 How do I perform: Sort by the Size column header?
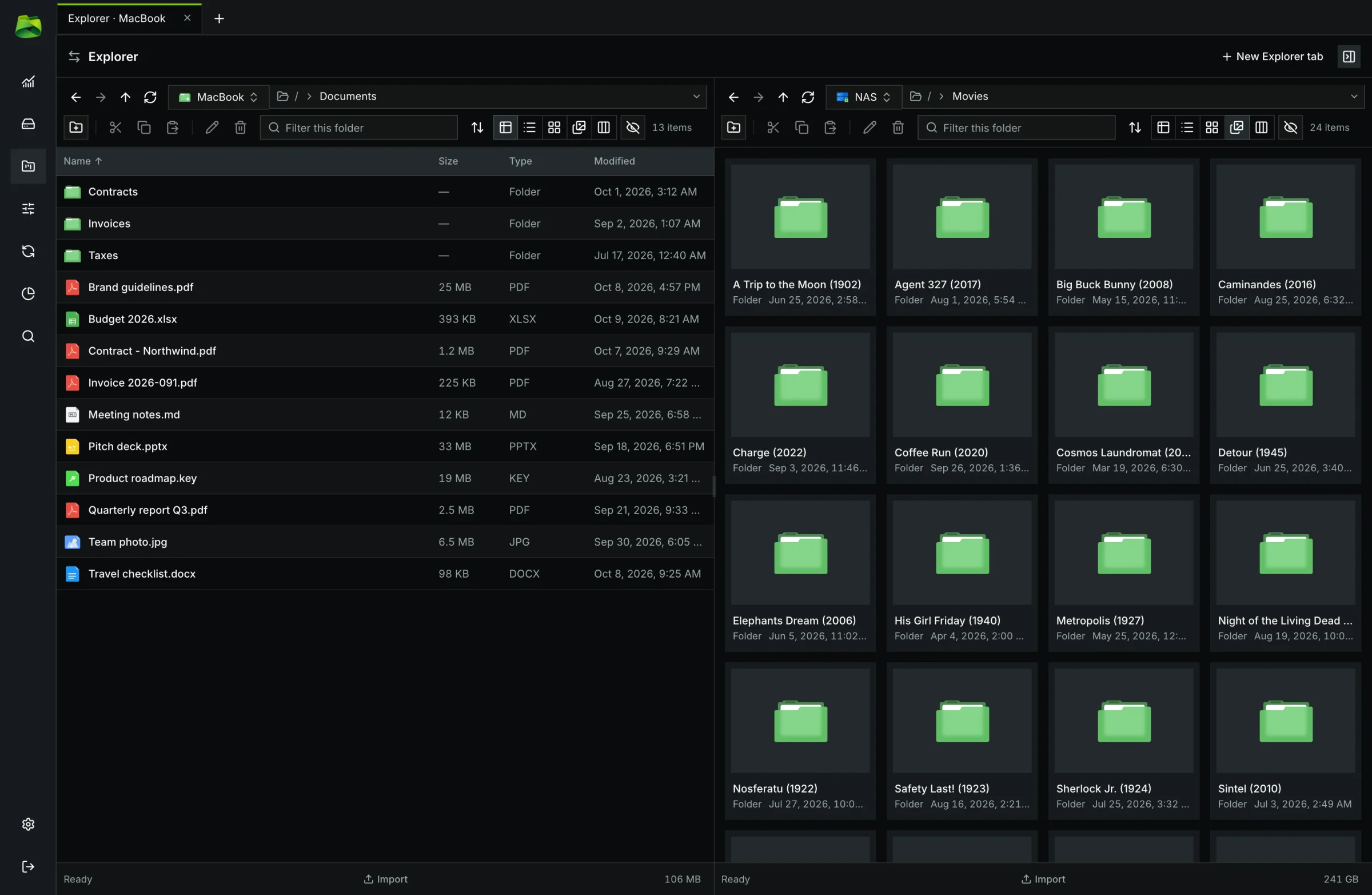click(x=448, y=161)
